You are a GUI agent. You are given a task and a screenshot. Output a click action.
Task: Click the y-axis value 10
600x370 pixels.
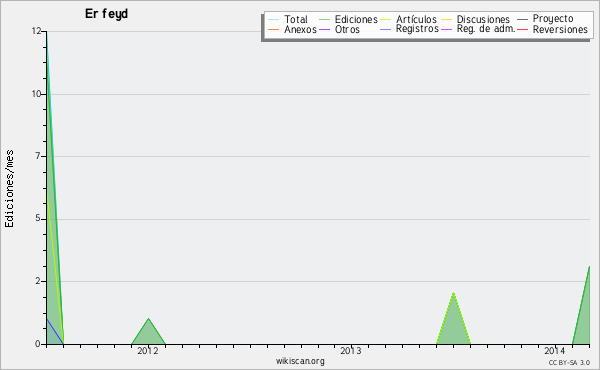point(36,94)
